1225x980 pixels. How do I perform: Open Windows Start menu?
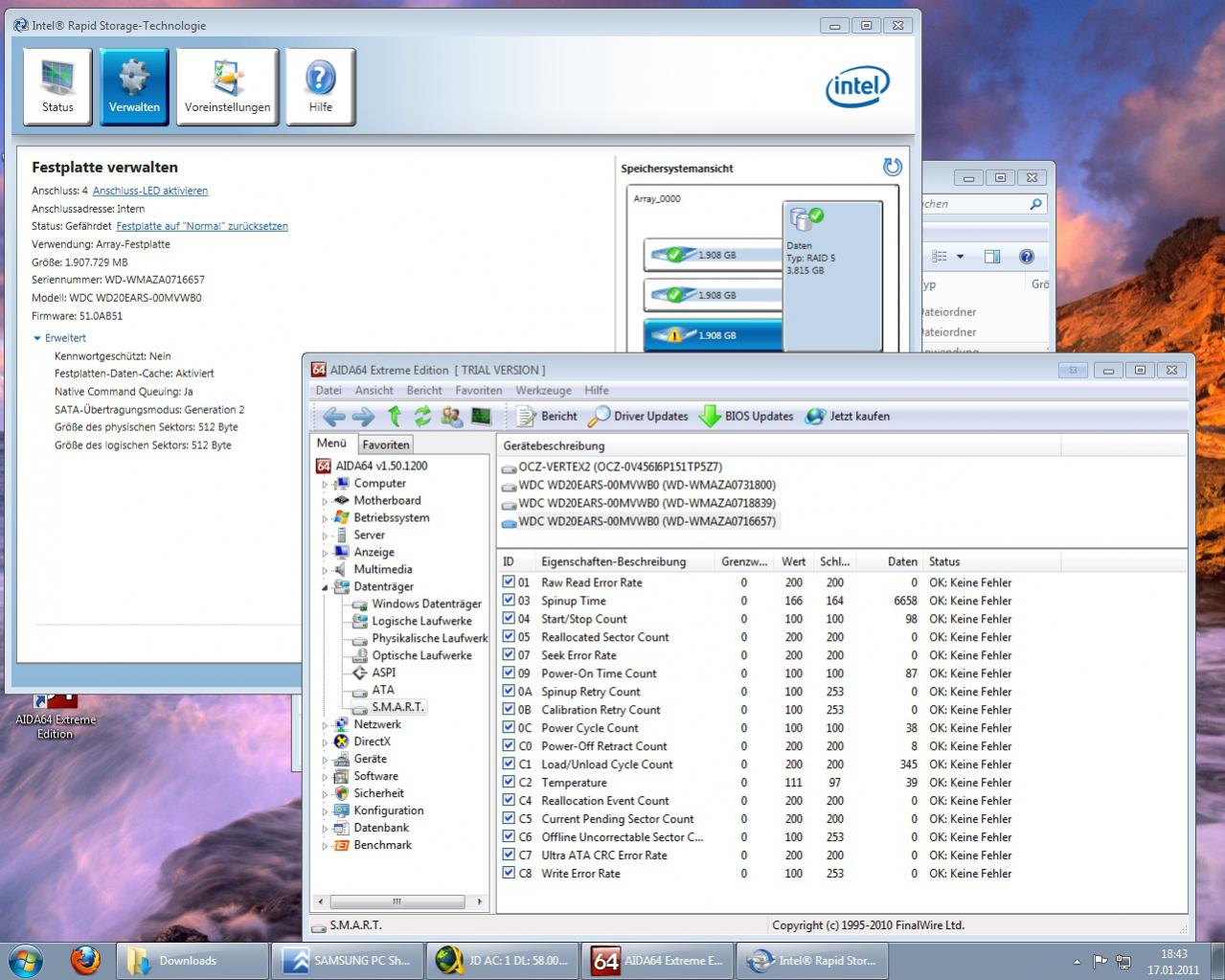point(25,960)
